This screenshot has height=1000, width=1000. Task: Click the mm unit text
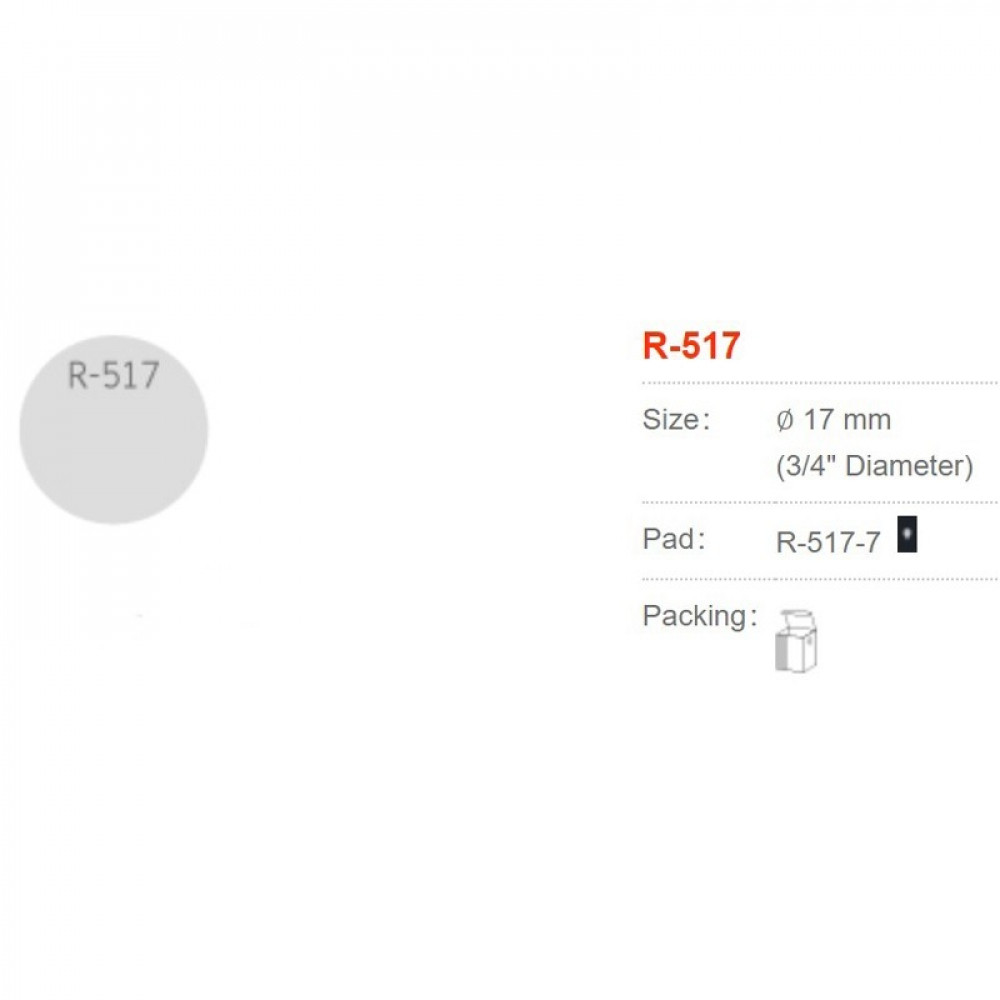866,420
